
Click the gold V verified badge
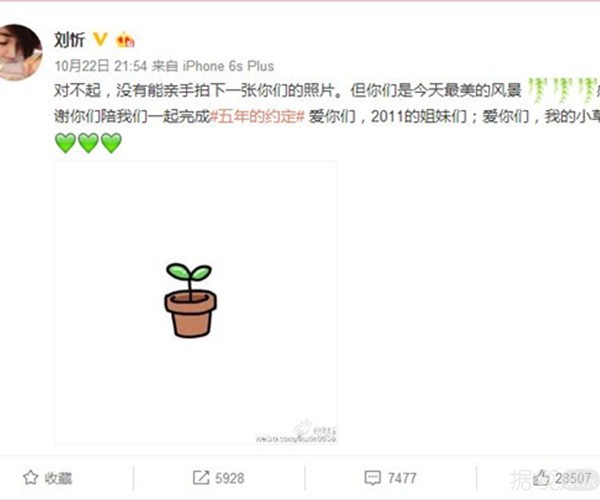[x=100, y=39]
